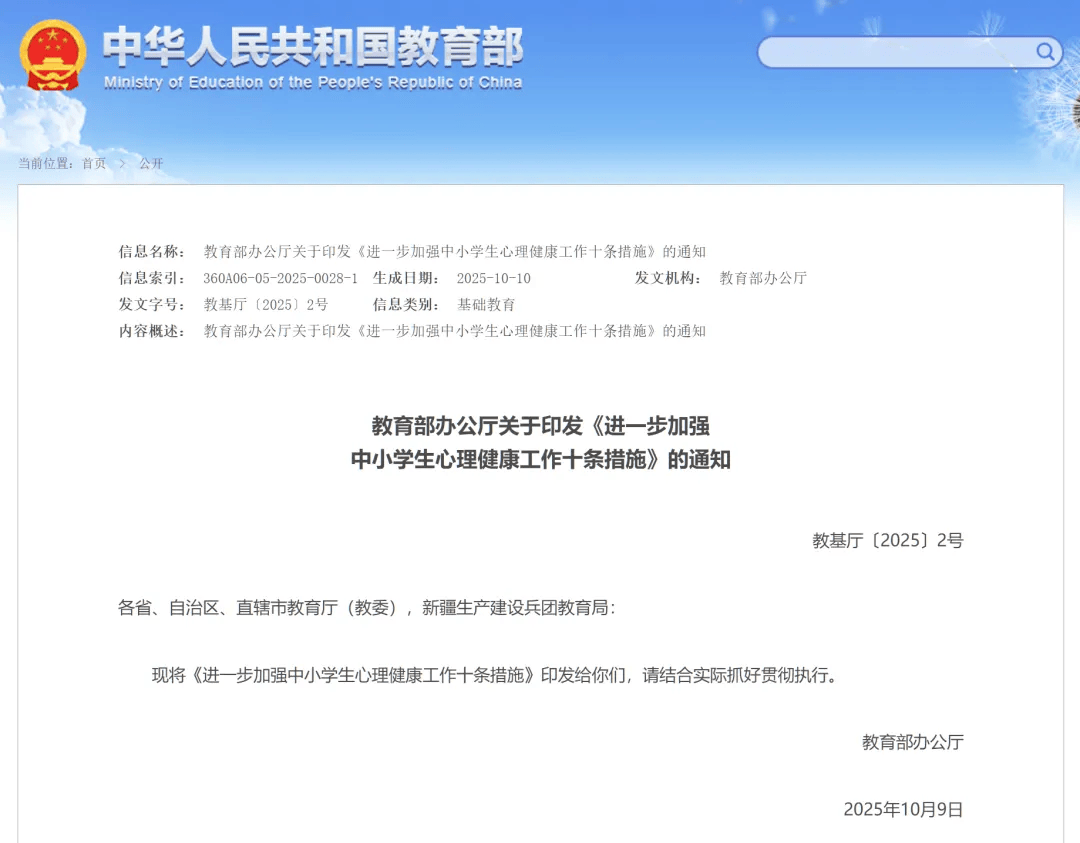1080x843 pixels.
Task: Select the 信息类别 value 基础教育
Action: point(485,304)
